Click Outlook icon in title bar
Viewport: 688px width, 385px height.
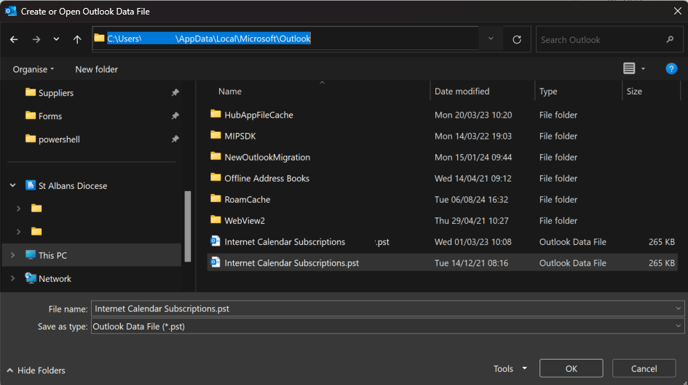pos(11,11)
